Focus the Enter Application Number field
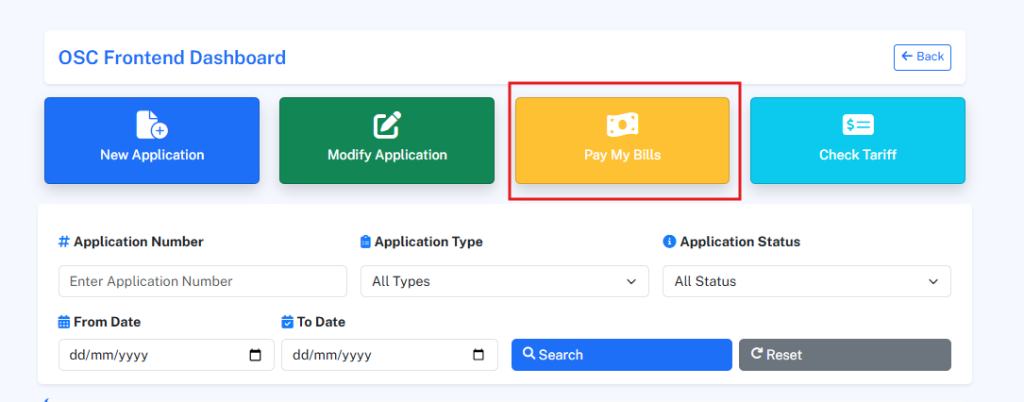The image size is (1024, 402). [x=202, y=281]
